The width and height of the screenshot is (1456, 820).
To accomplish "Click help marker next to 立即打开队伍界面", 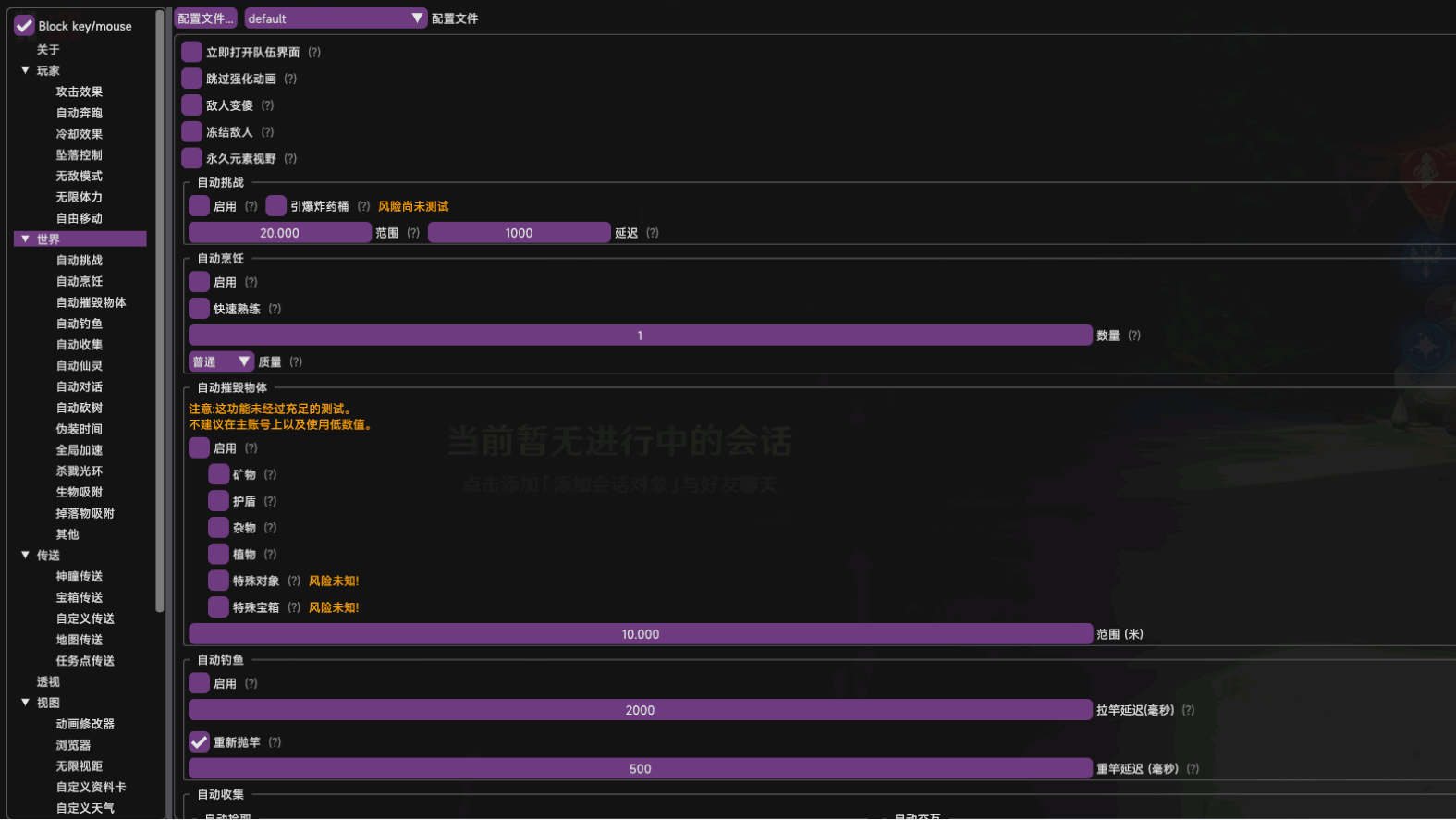I will [314, 53].
